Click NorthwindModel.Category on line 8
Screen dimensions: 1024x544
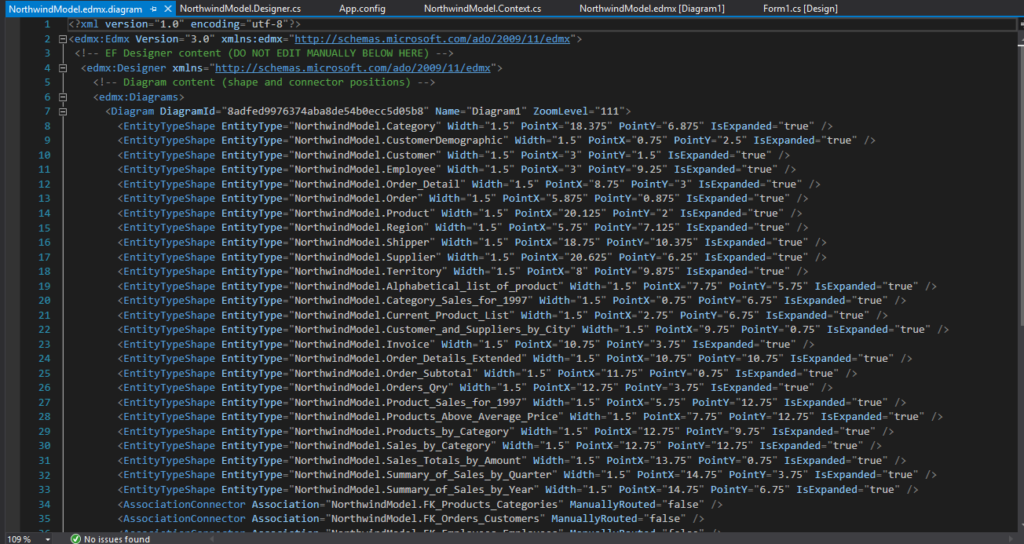coord(364,126)
